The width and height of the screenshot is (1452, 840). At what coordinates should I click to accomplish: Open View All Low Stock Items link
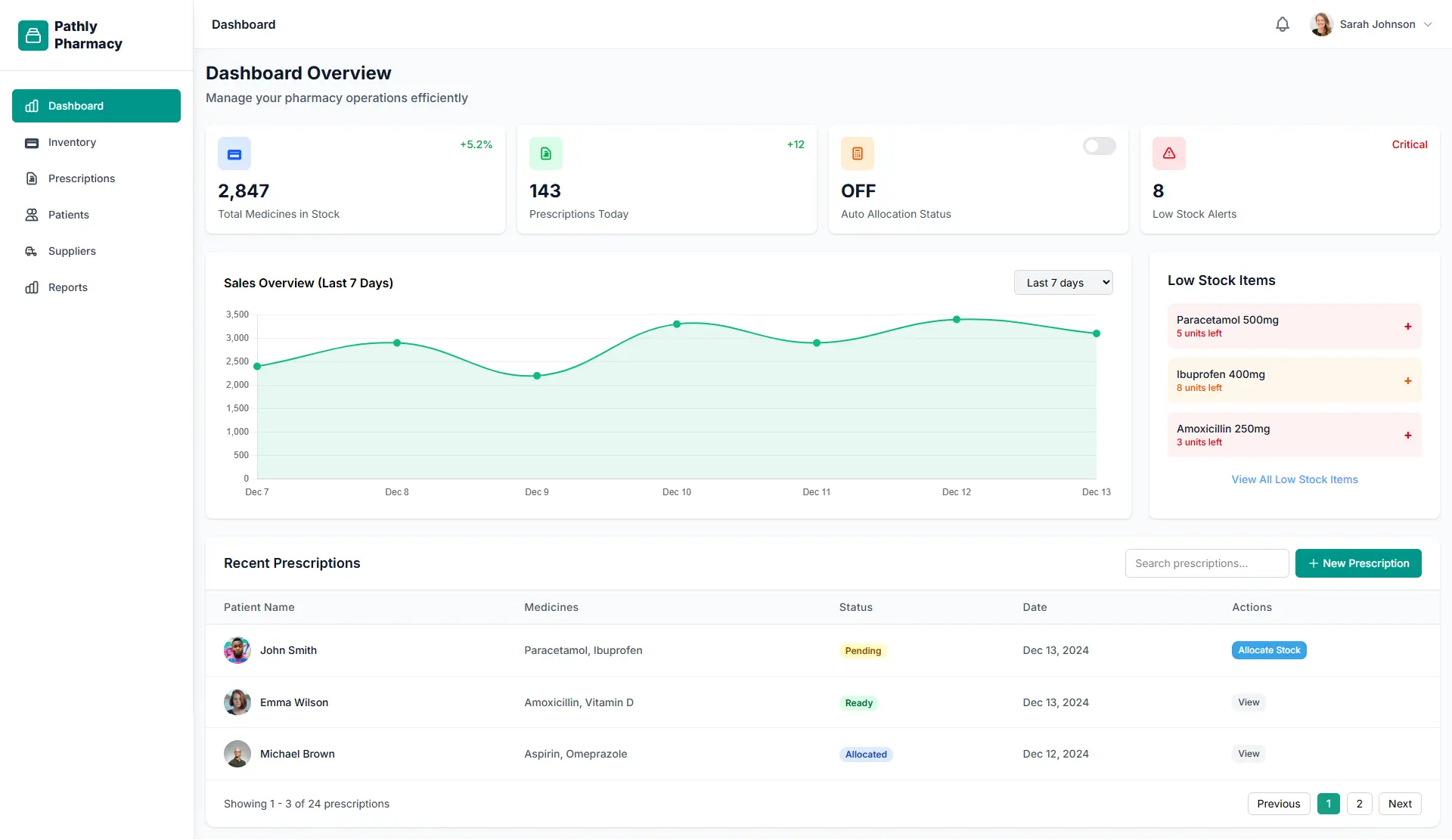pyautogui.click(x=1295, y=479)
